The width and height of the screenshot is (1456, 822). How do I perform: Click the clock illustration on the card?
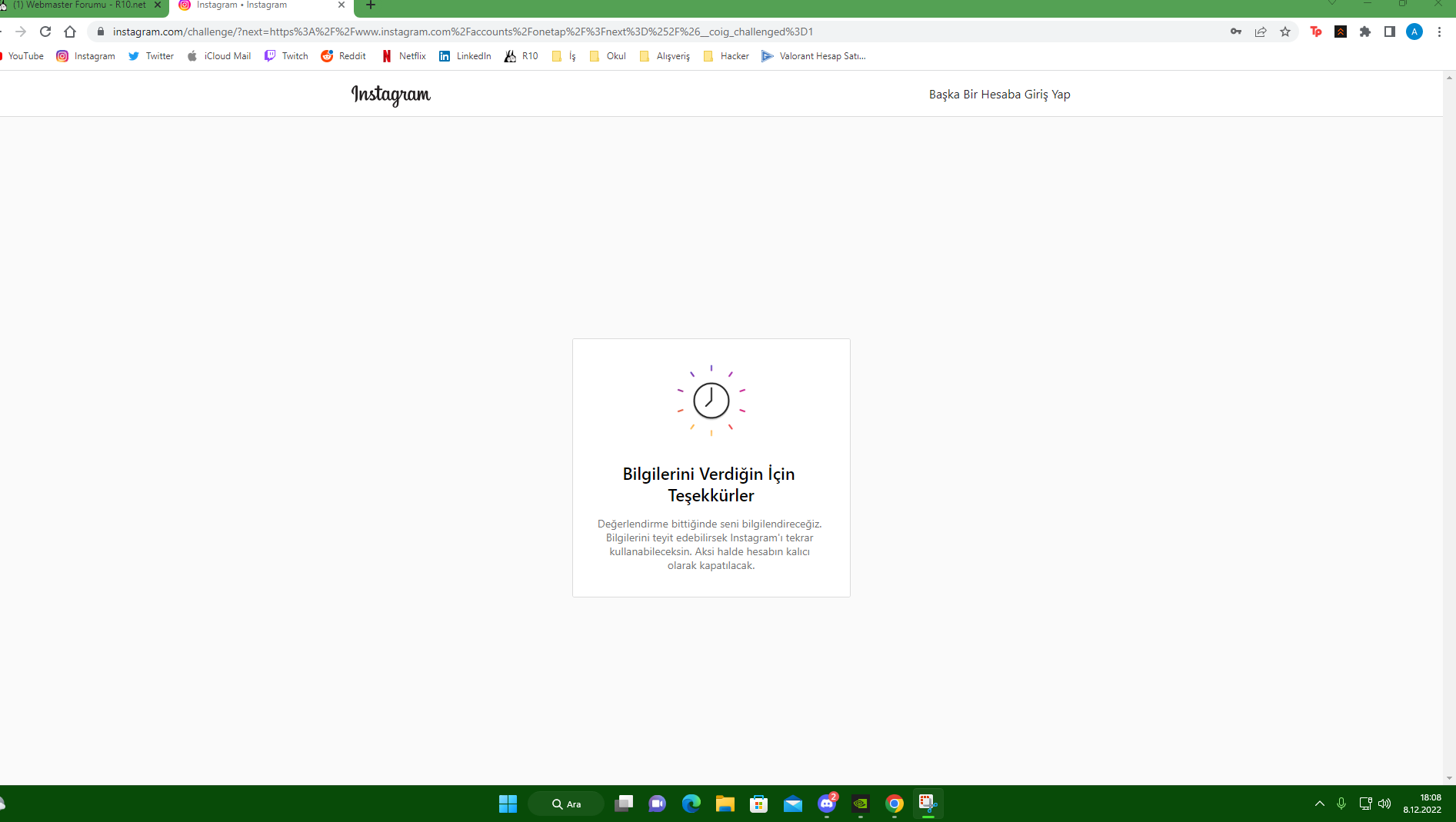click(711, 401)
